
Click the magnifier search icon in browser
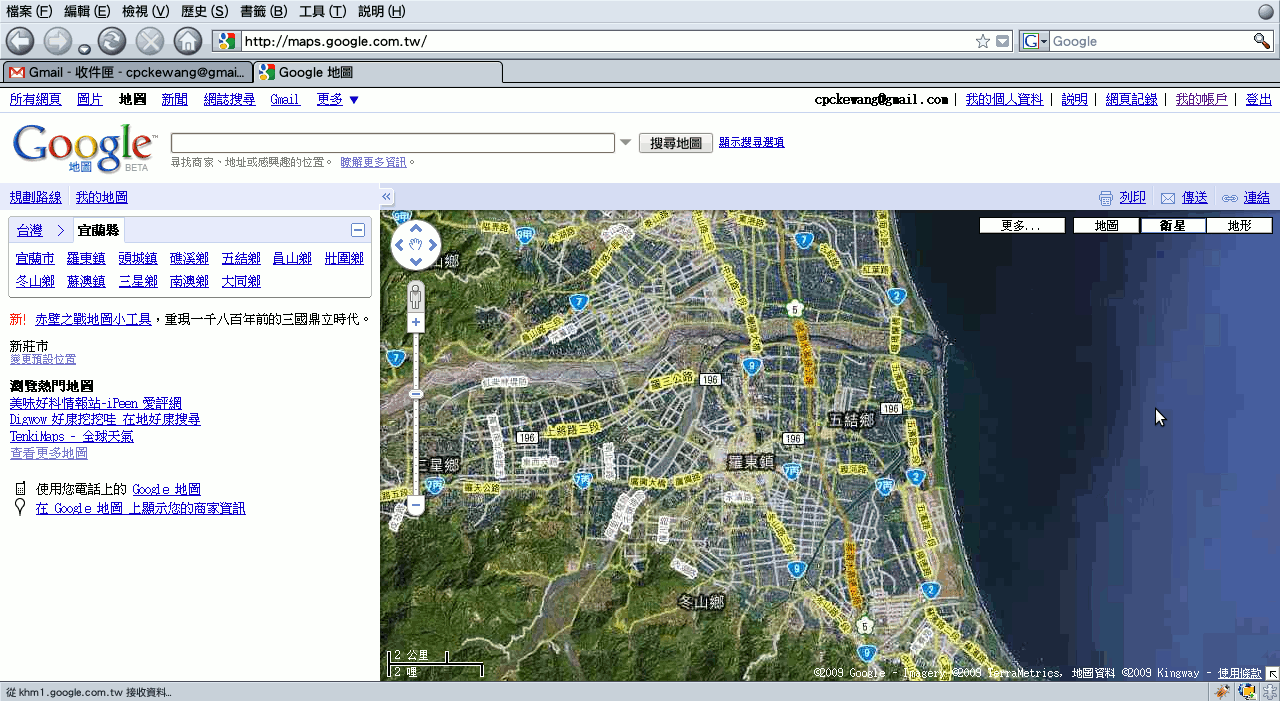tap(1262, 41)
